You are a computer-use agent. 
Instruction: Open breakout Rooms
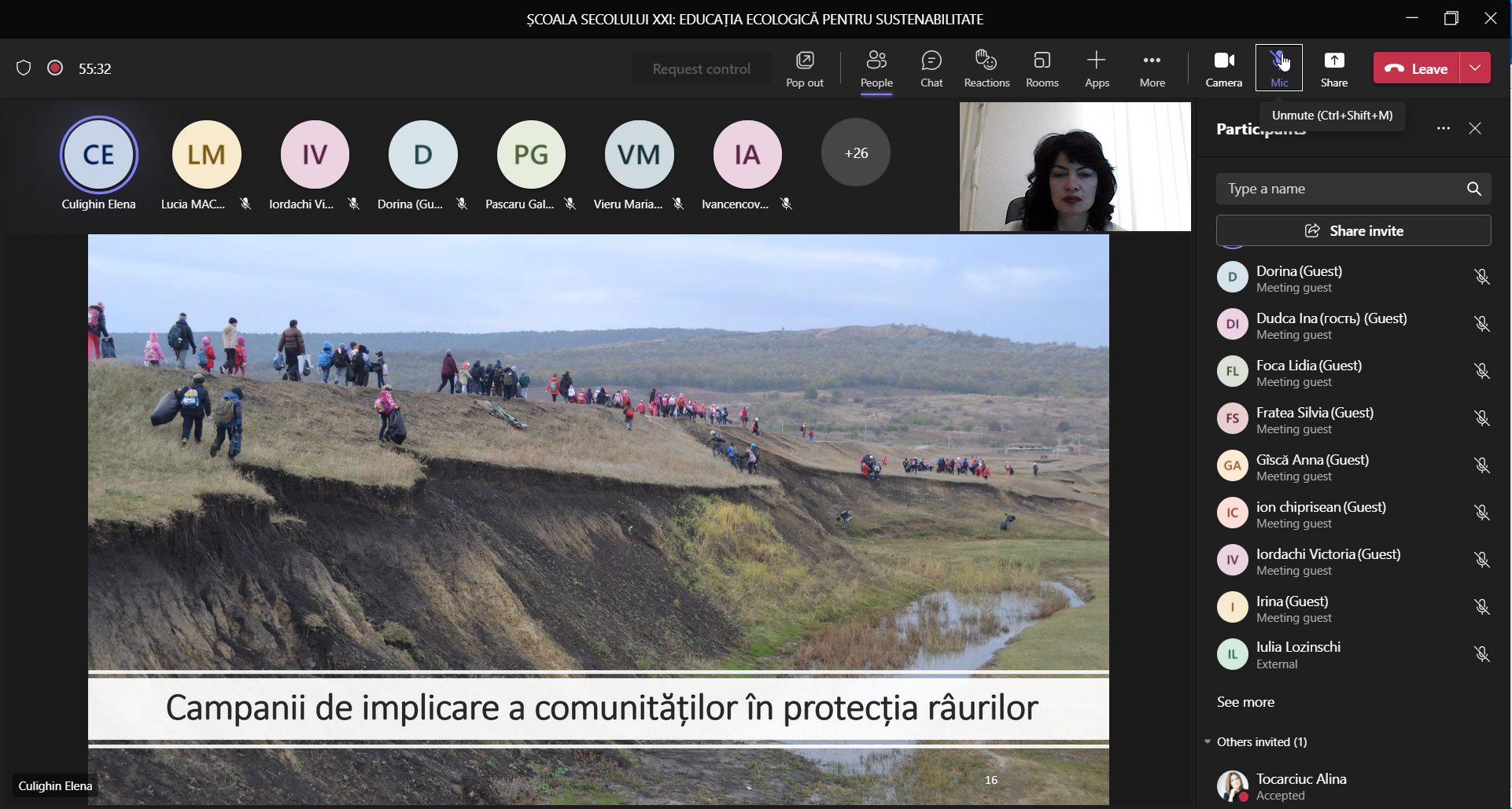click(1042, 68)
